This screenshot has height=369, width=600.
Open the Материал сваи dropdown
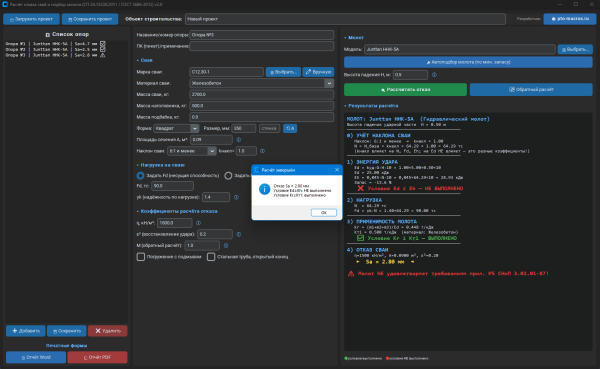262,83
